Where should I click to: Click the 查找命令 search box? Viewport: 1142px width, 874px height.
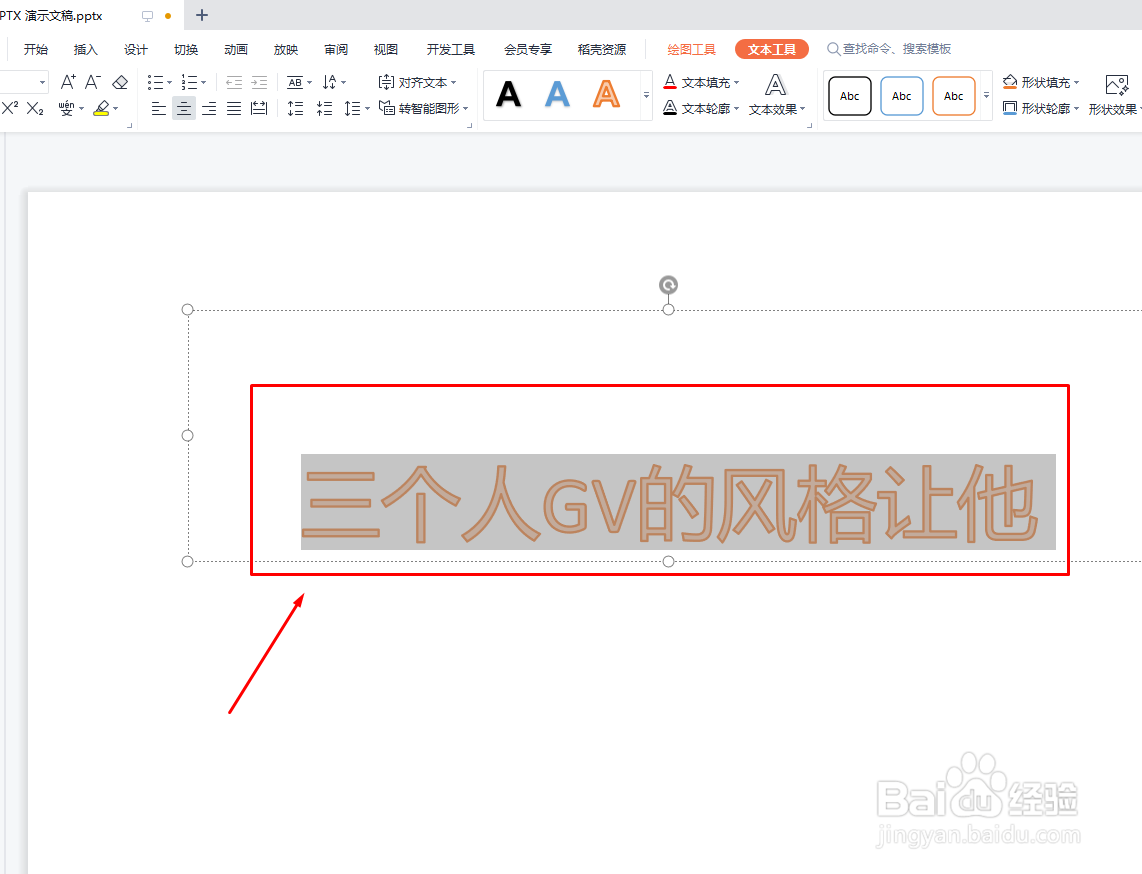pos(889,49)
